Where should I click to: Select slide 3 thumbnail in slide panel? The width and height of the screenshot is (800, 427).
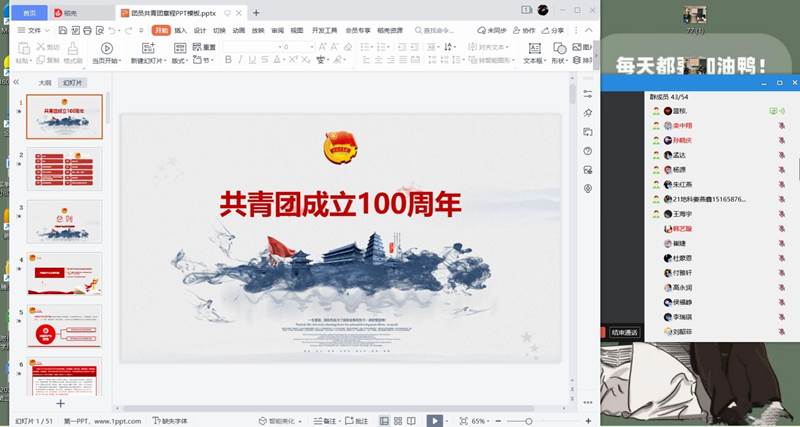[x=64, y=220]
